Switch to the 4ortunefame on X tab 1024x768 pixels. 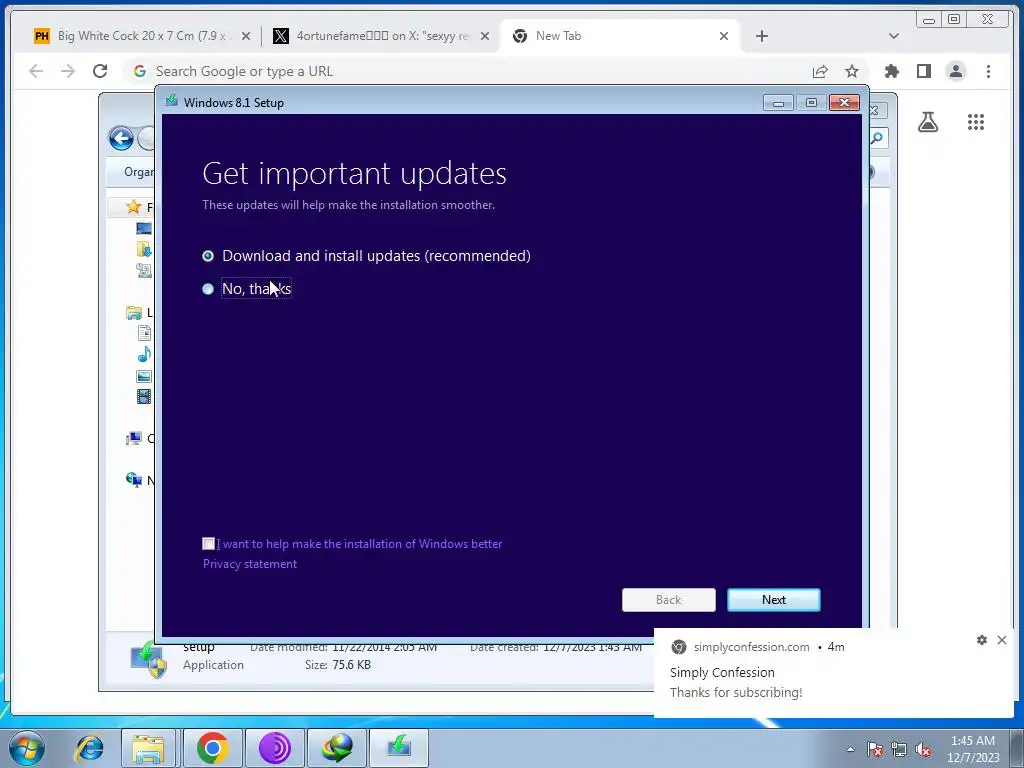381,36
